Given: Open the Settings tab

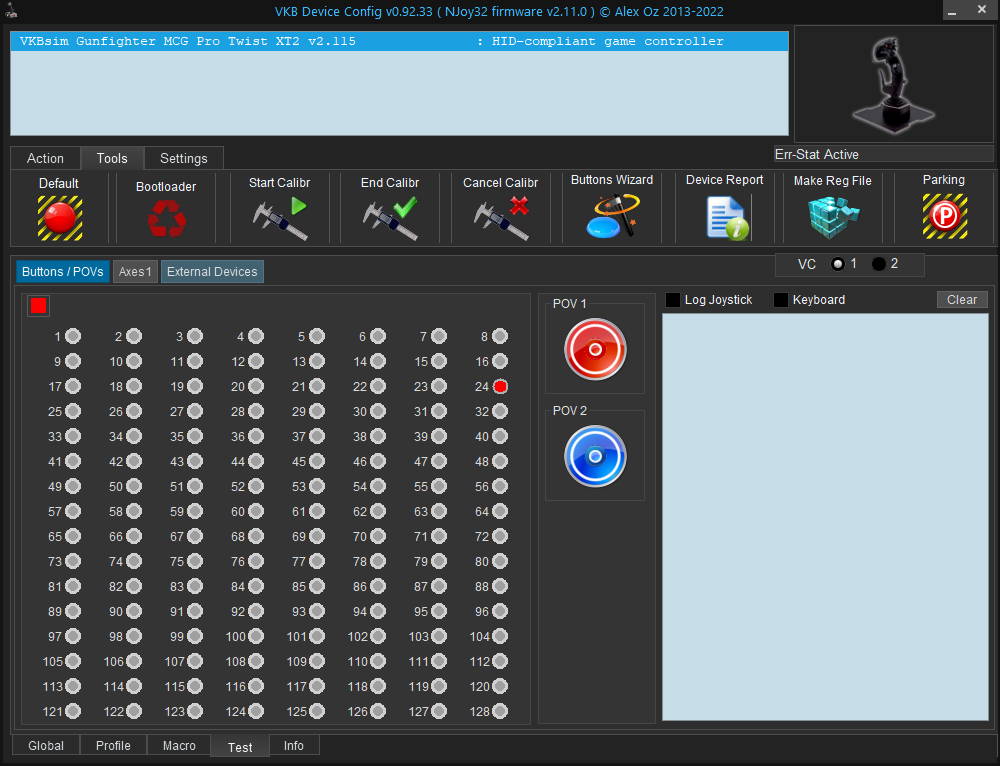Looking at the screenshot, I should (184, 158).
